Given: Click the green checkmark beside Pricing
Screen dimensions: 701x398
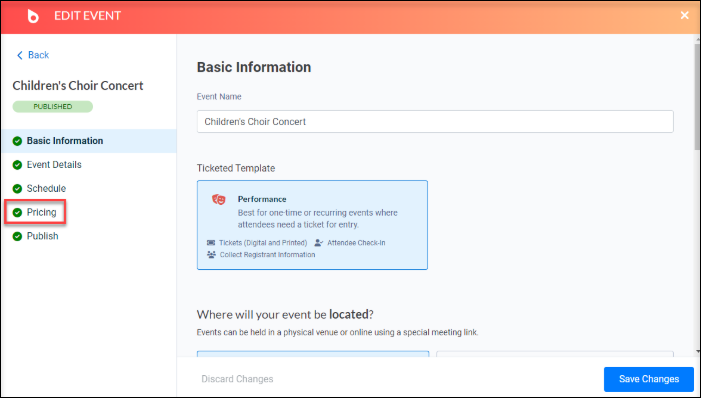Looking at the screenshot, I should [x=17, y=212].
